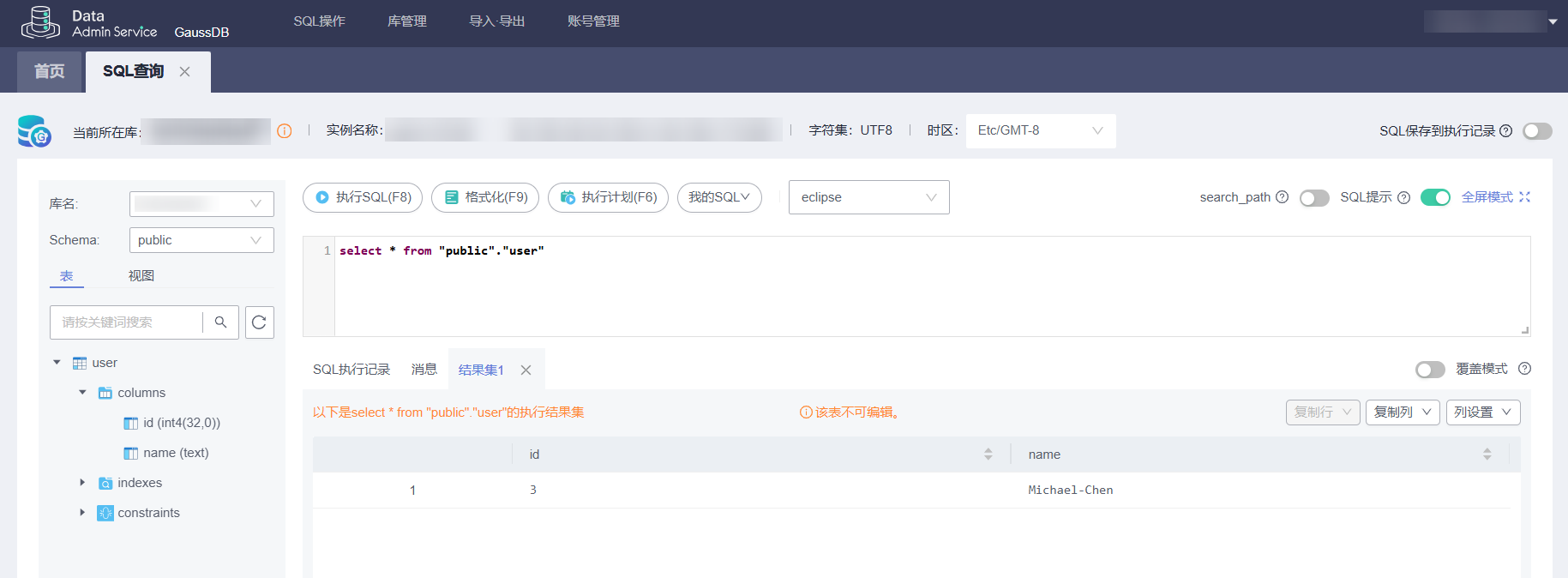
Task: Collapse the user table tree node
Action: click(57, 363)
